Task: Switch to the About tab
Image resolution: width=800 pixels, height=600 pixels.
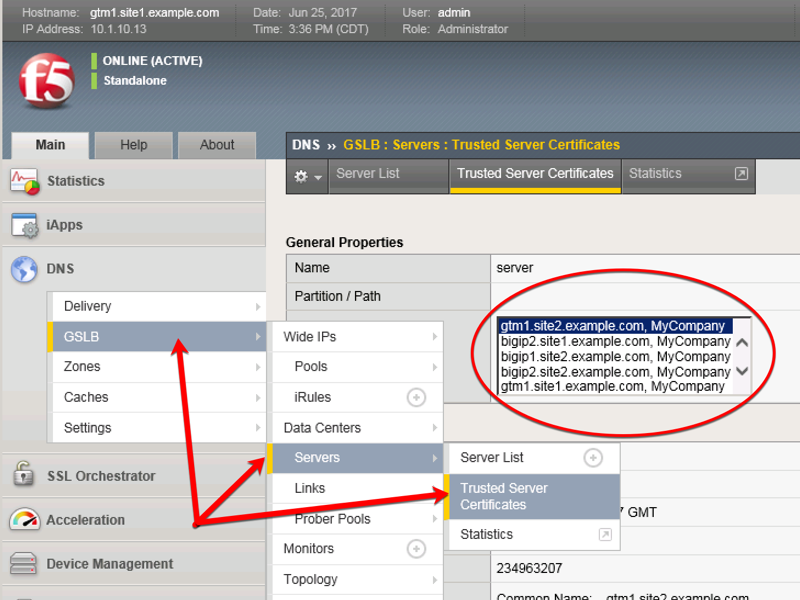Action: pos(217,145)
